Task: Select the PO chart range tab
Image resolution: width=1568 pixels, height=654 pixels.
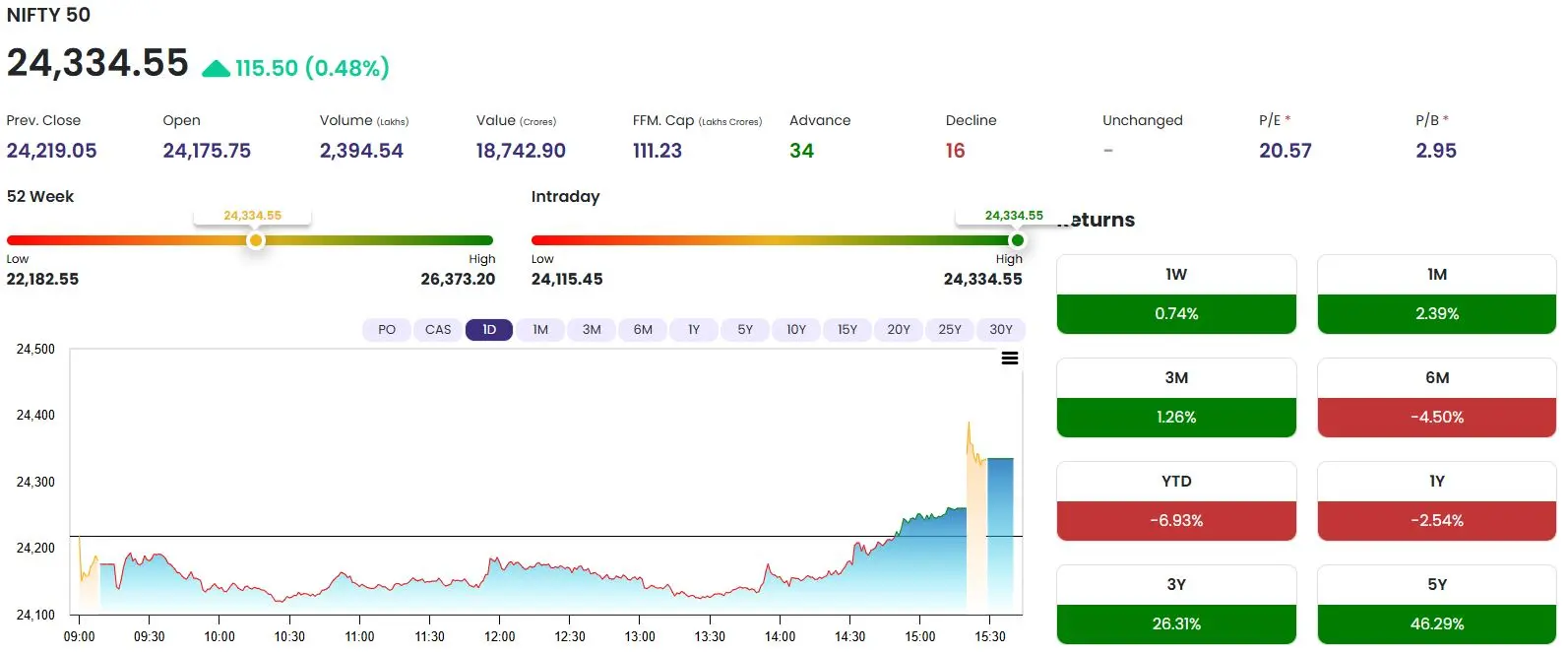Action: 387,330
